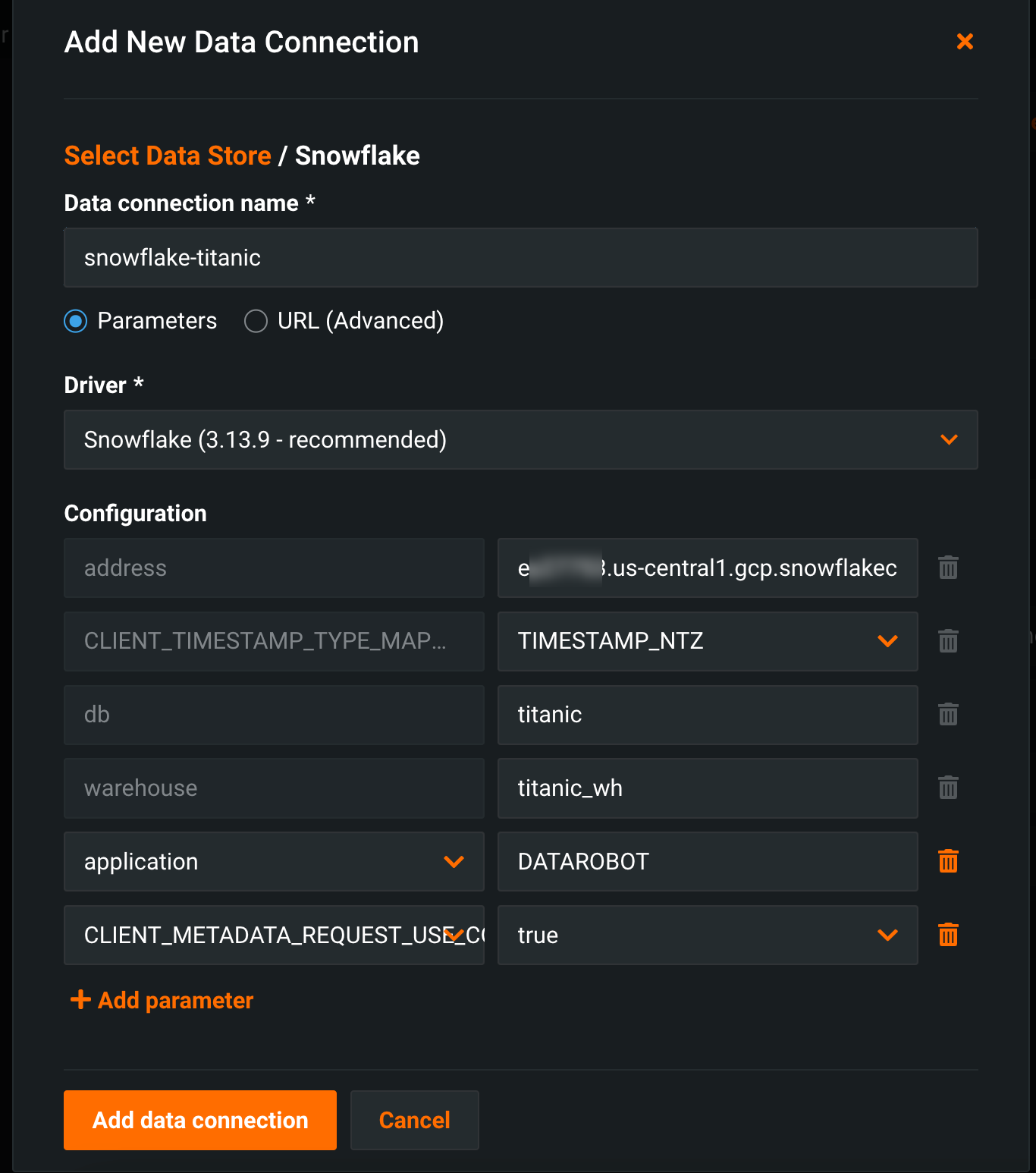
Task: Expand the TIMESTAMP_NTZ value dropdown
Action: click(887, 641)
